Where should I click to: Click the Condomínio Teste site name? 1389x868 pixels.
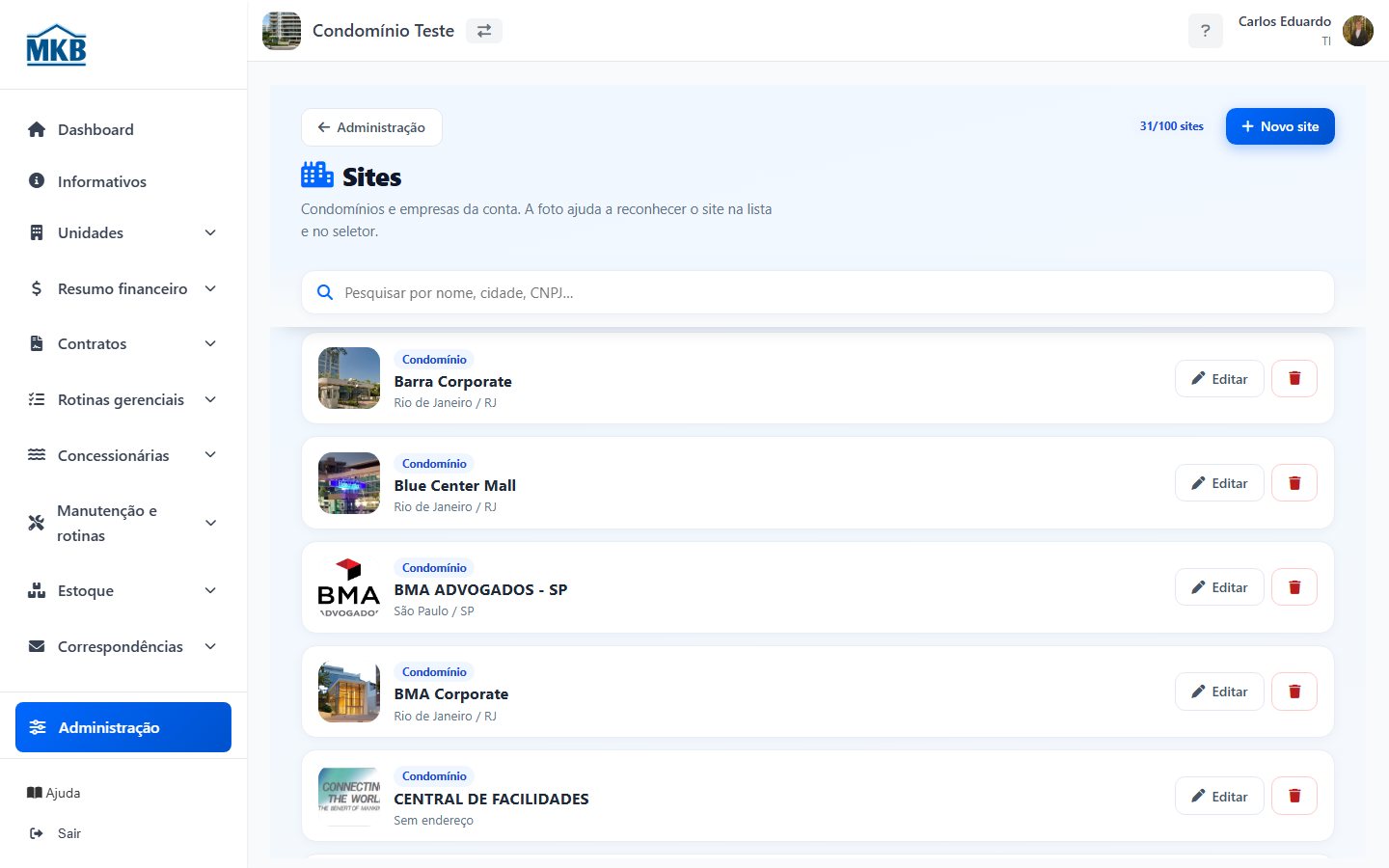coord(383,31)
